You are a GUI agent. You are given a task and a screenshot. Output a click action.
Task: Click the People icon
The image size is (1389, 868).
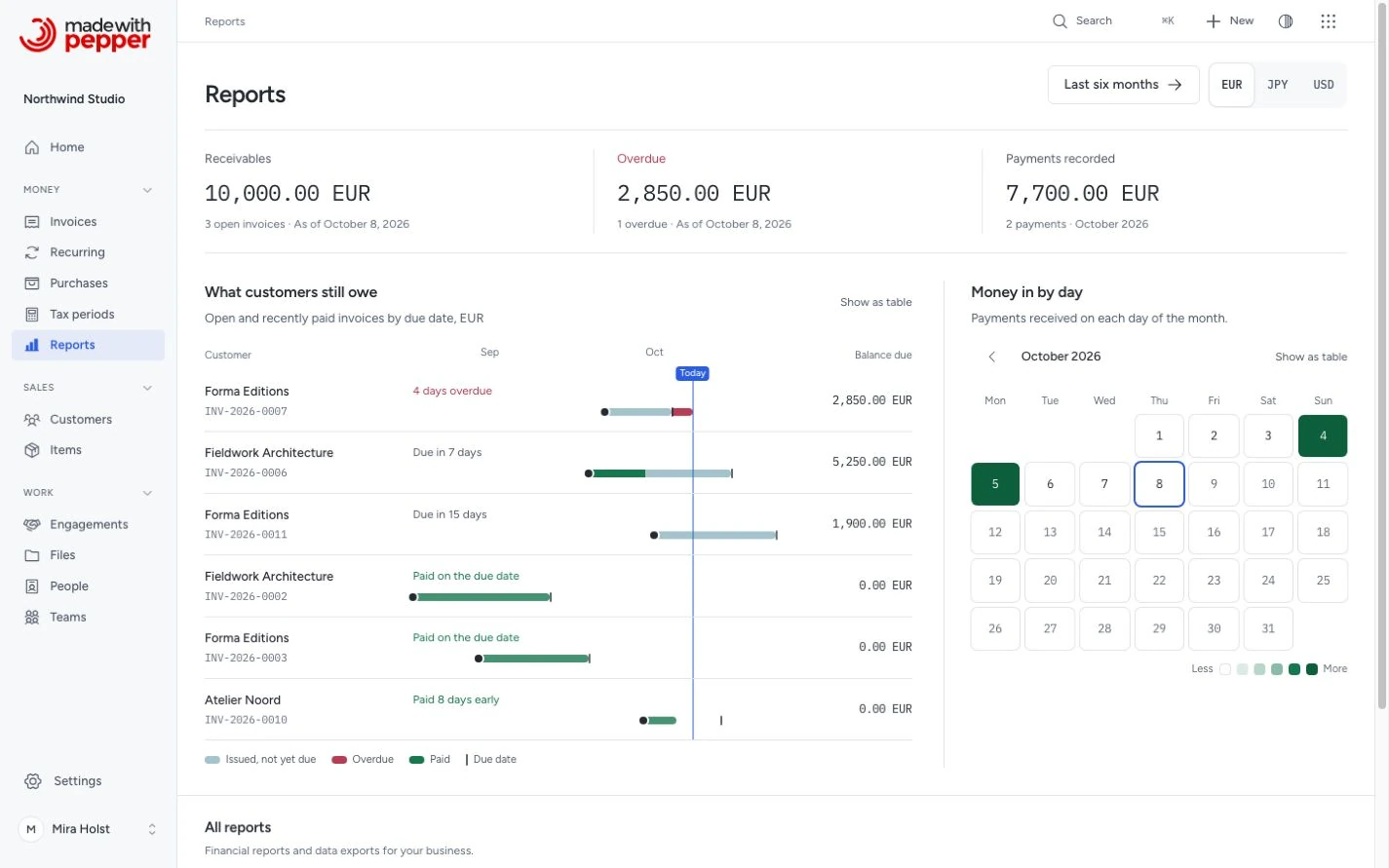(x=32, y=586)
